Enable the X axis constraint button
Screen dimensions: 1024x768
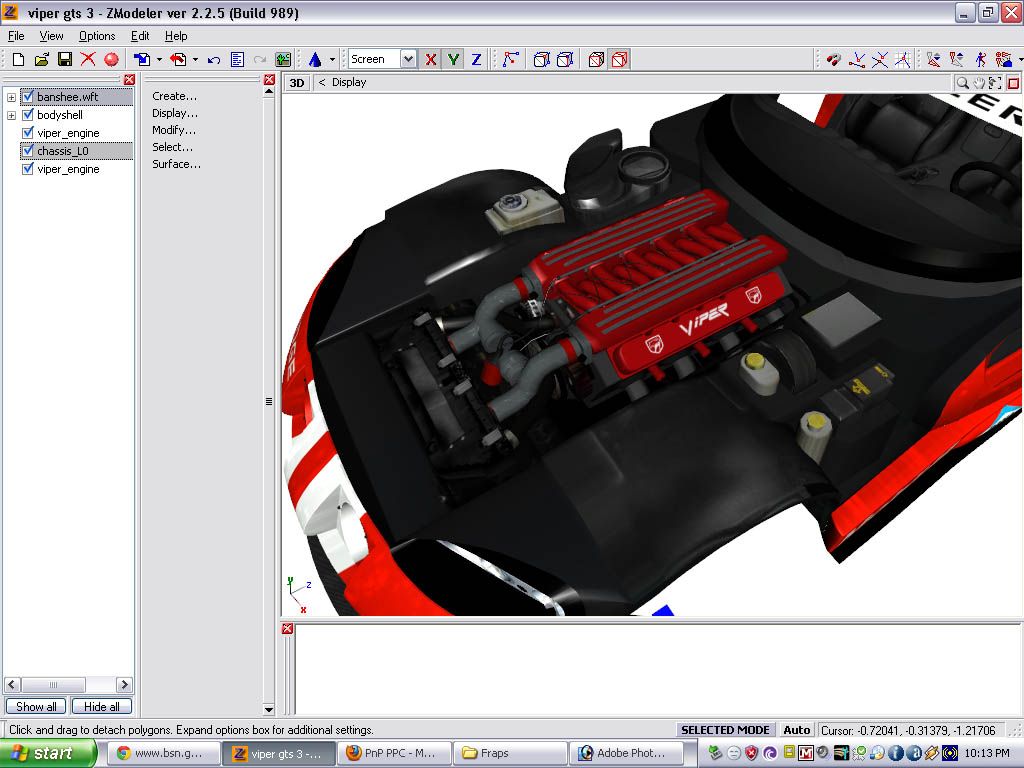point(431,60)
